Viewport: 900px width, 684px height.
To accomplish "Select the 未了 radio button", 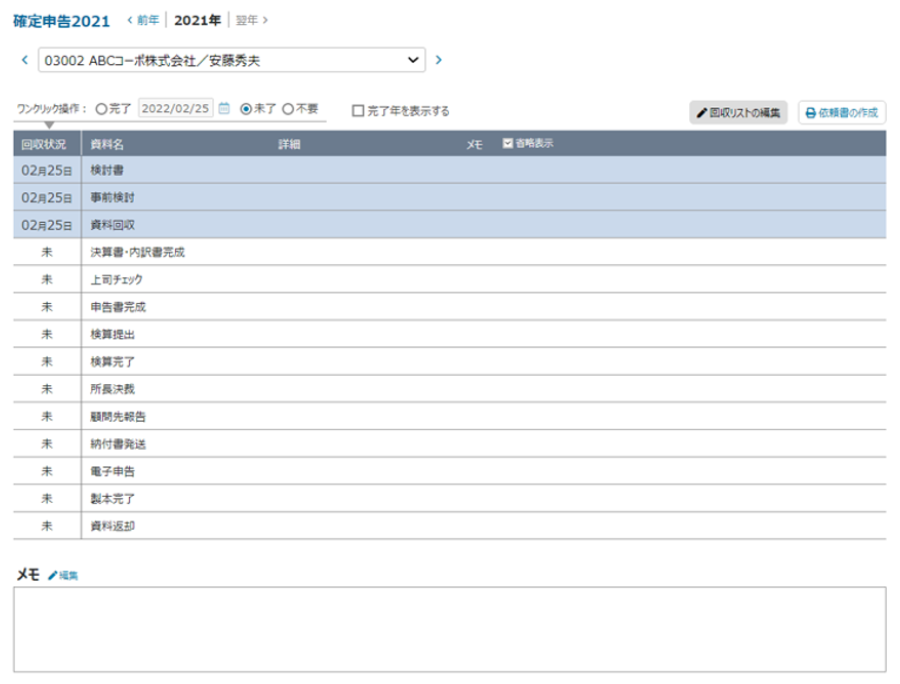I will pos(246,109).
